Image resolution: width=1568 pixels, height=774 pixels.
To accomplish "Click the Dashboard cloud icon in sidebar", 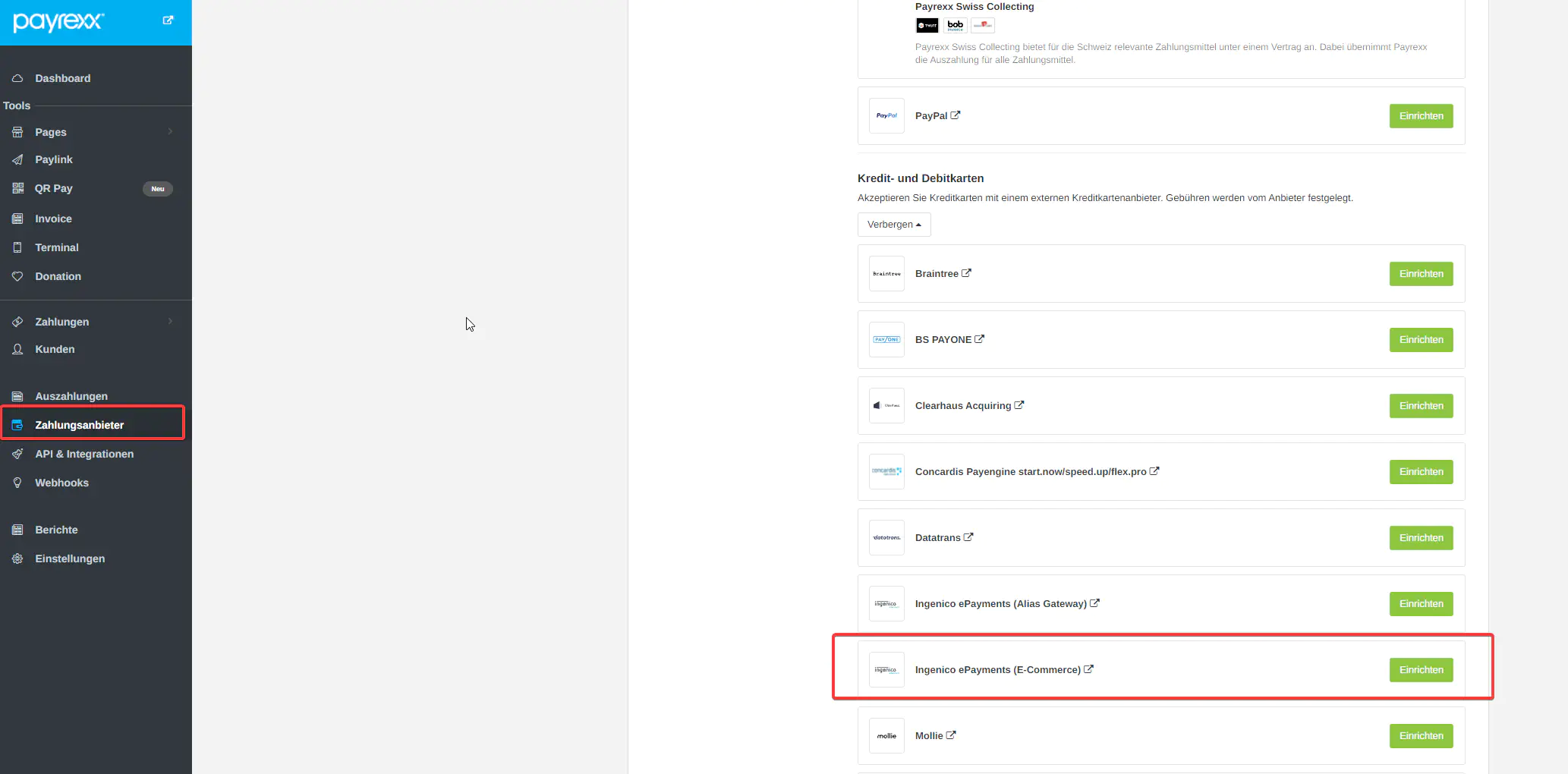I will (17, 78).
